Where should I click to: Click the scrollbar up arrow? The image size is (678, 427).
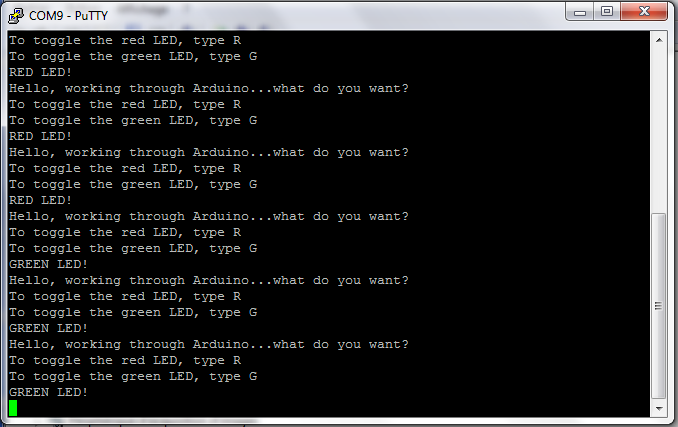[x=659, y=38]
